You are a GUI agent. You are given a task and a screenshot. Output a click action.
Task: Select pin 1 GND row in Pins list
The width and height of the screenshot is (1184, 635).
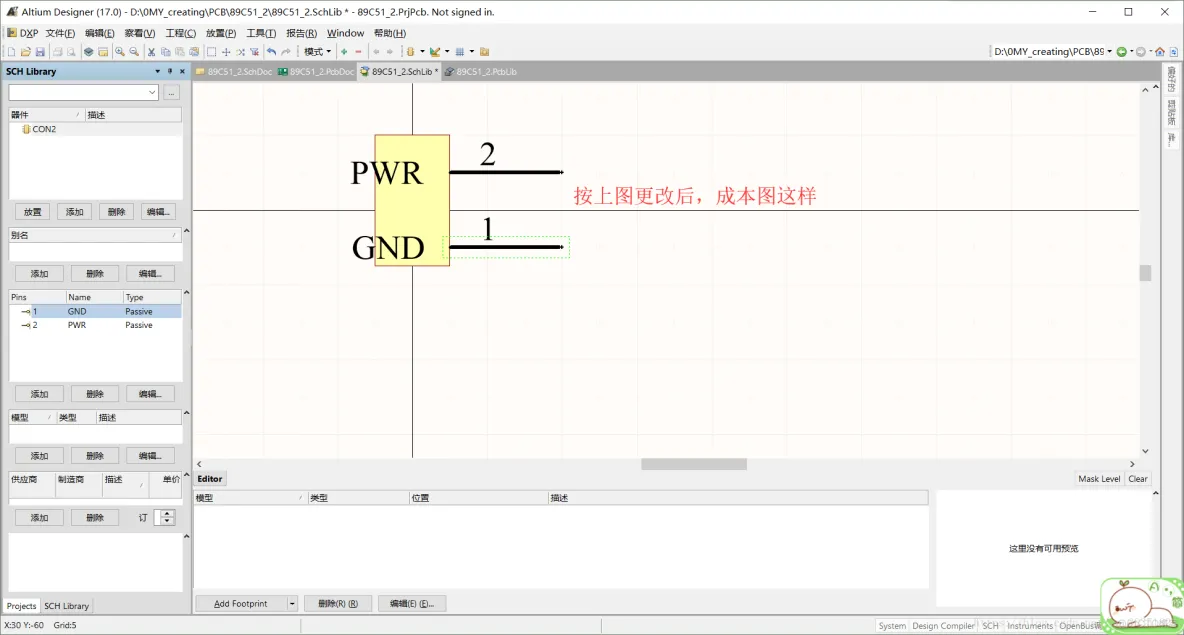pos(95,312)
